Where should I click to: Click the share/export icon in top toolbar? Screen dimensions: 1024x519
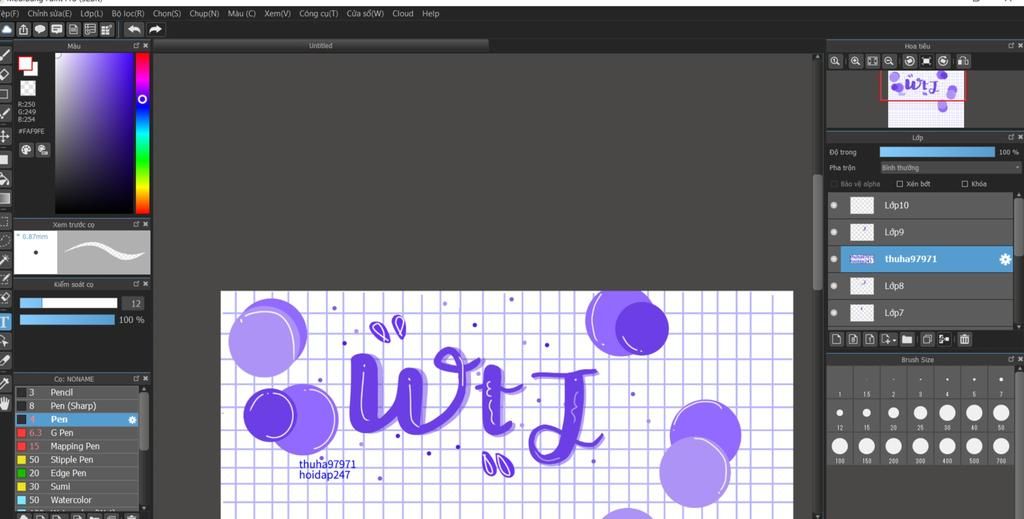(24, 29)
